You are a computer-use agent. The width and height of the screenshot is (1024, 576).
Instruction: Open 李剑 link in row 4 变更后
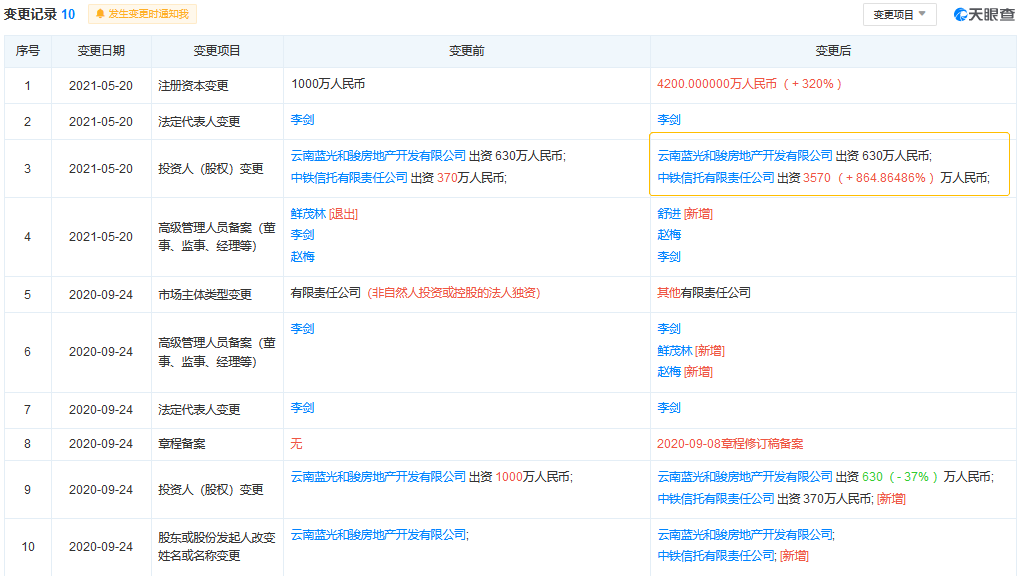[669, 257]
